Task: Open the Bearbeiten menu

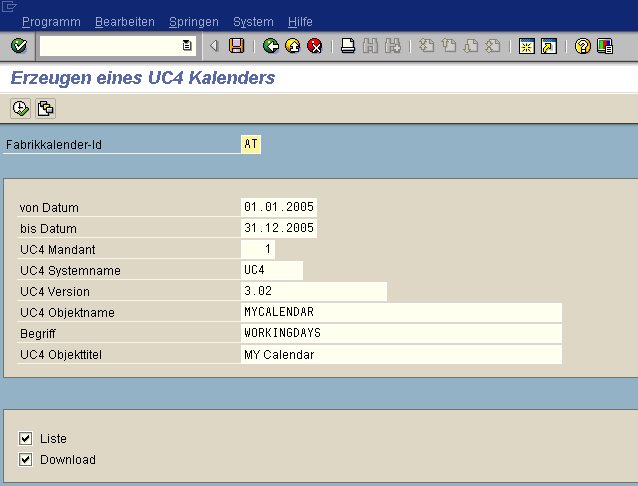Action: pos(125,22)
